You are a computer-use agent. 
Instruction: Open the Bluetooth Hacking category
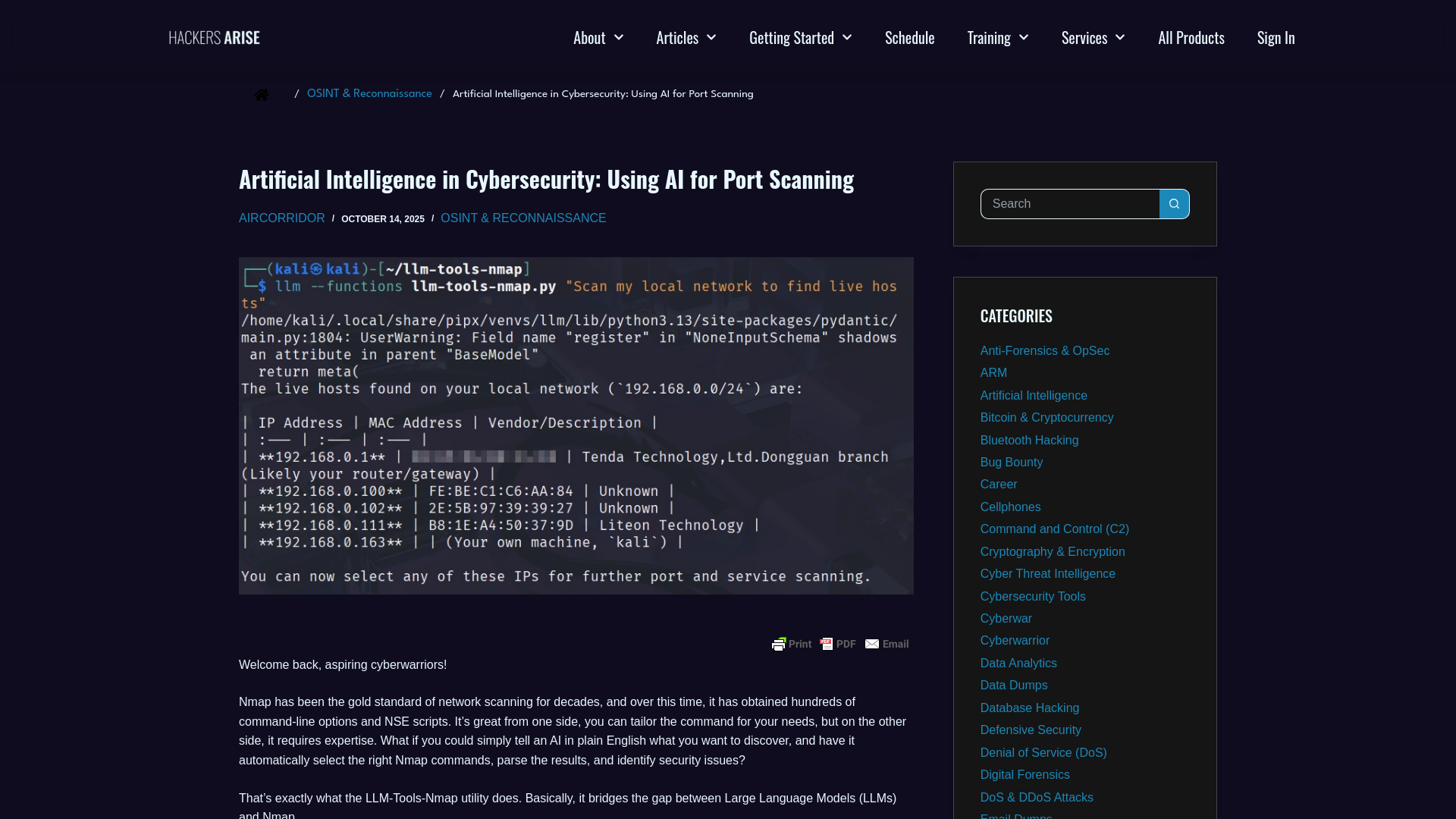[1029, 440]
